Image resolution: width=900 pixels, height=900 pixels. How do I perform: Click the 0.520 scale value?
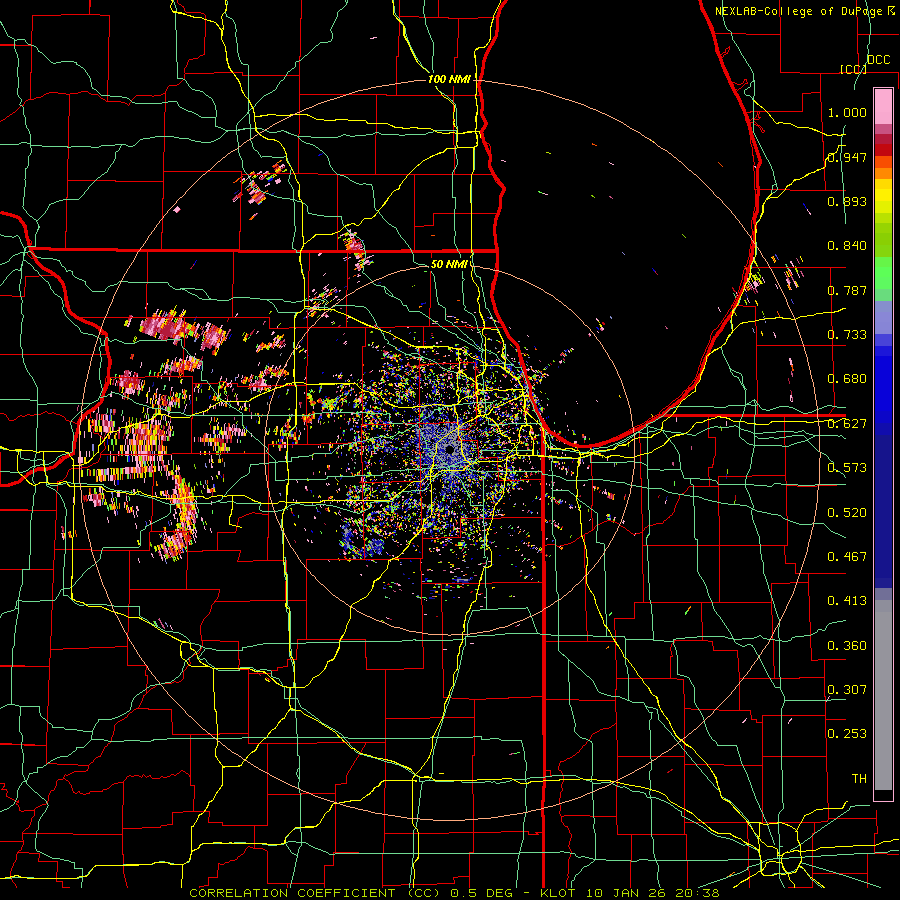(x=847, y=512)
